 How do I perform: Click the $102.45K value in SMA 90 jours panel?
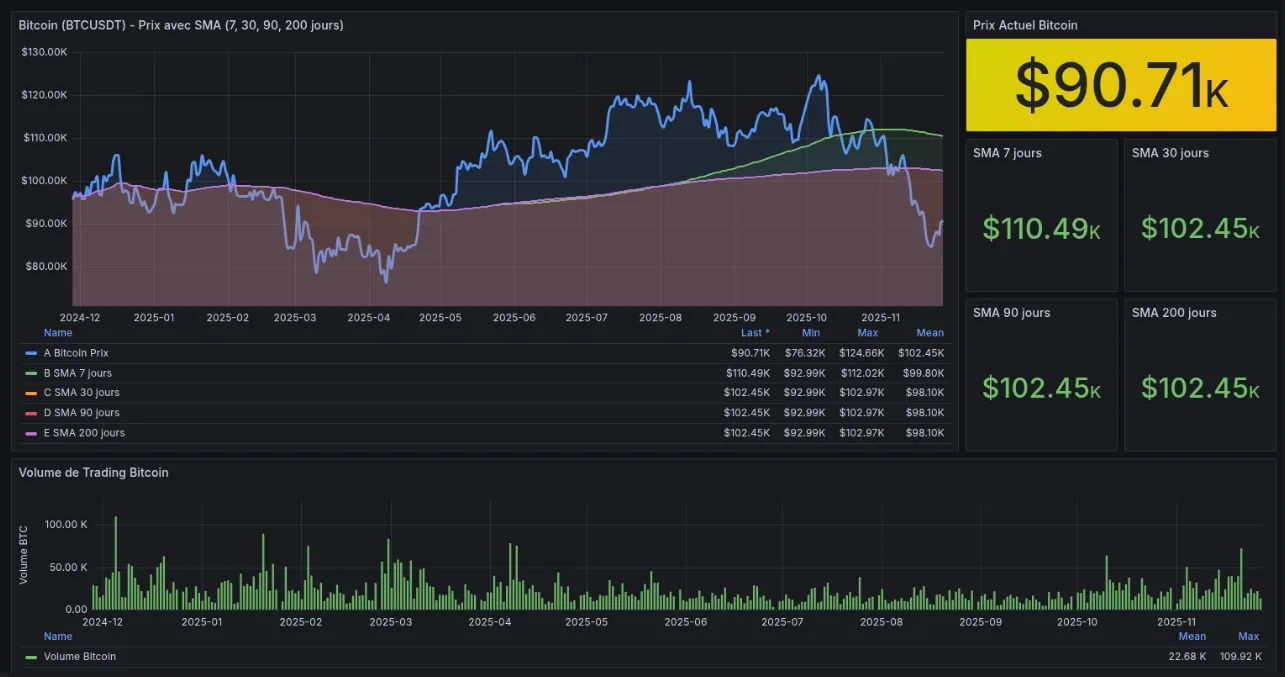tap(1041, 388)
